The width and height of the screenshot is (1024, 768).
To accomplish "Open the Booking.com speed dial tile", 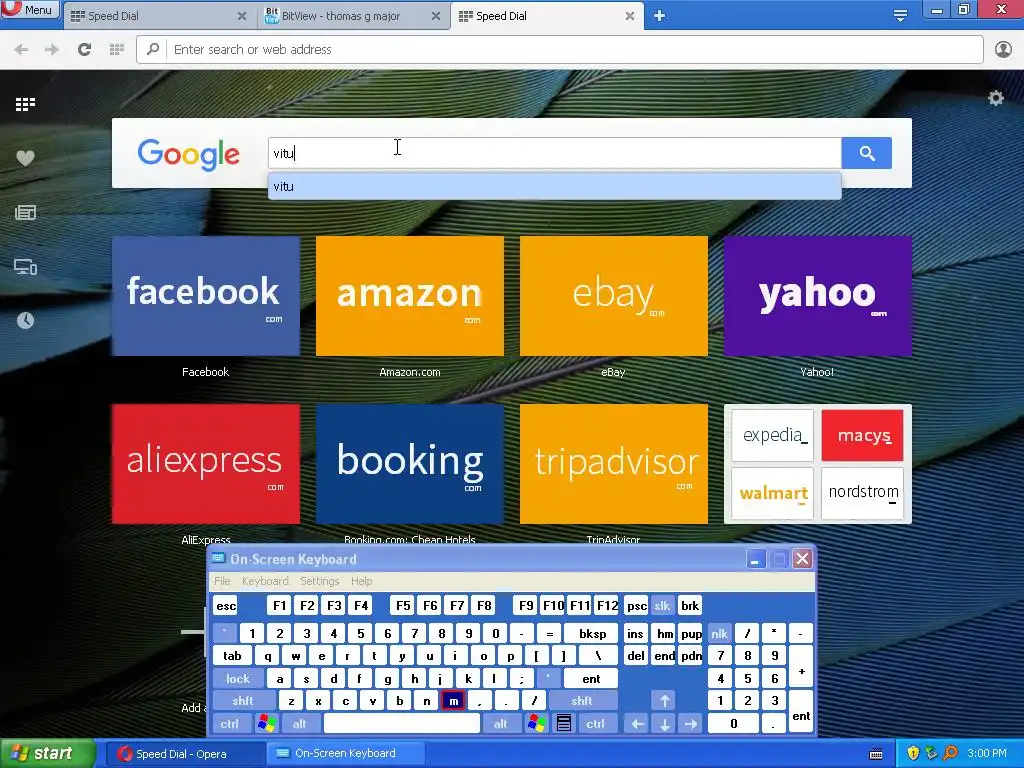I will (409, 464).
